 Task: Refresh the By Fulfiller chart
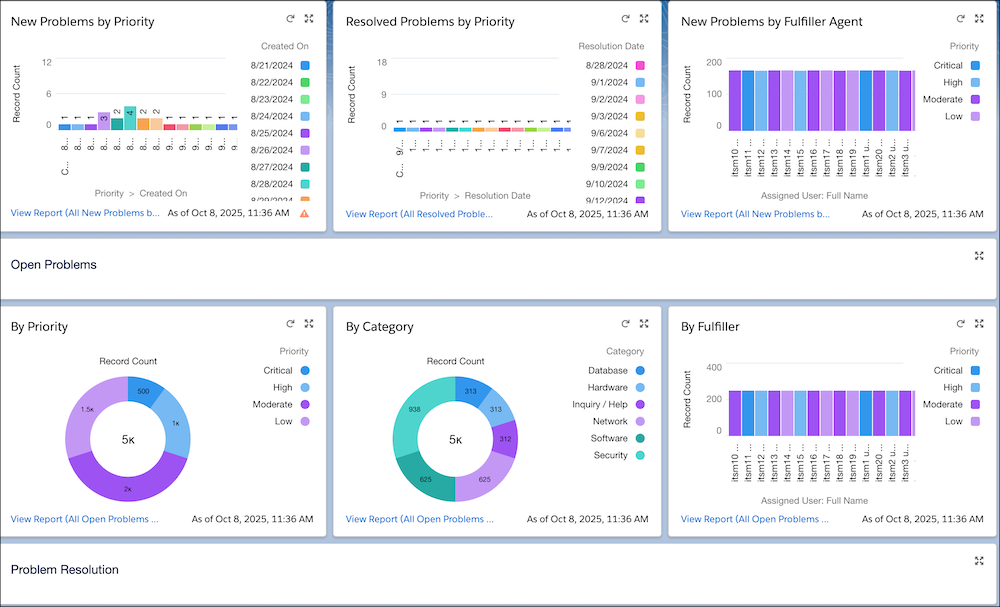960,324
